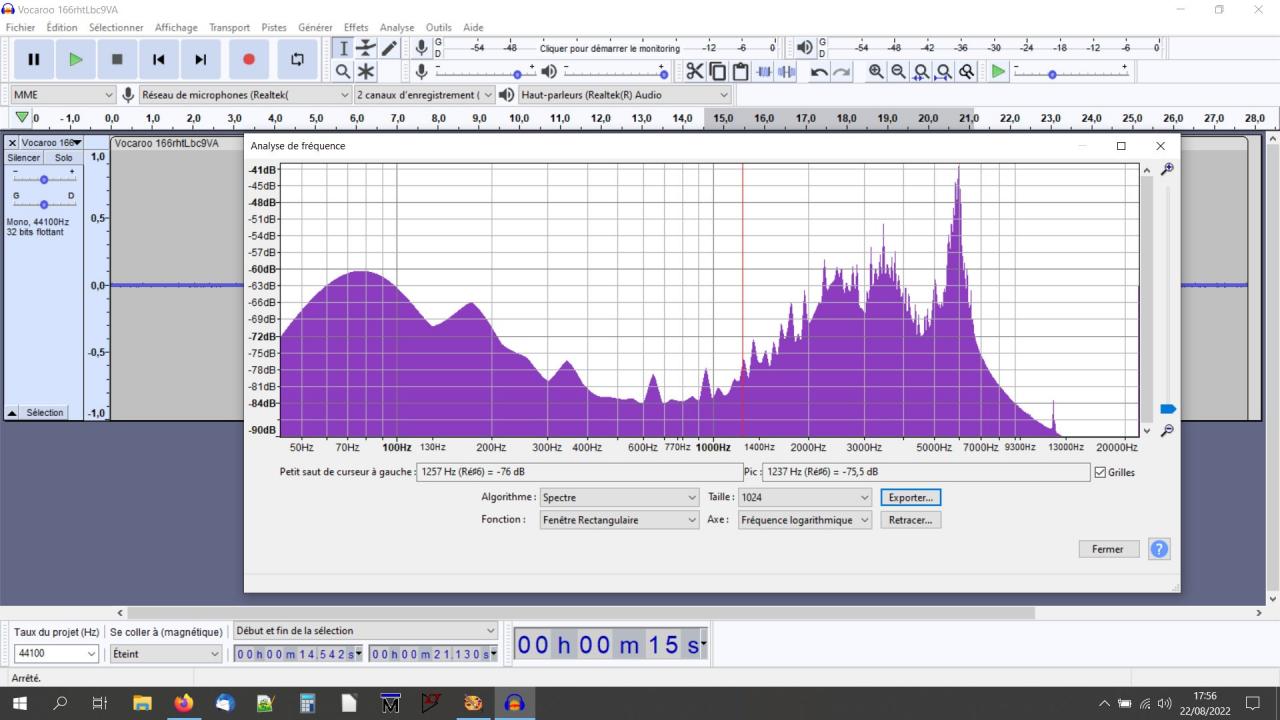1280x720 pixels.
Task: Select the Envelope tool
Action: 366,48
